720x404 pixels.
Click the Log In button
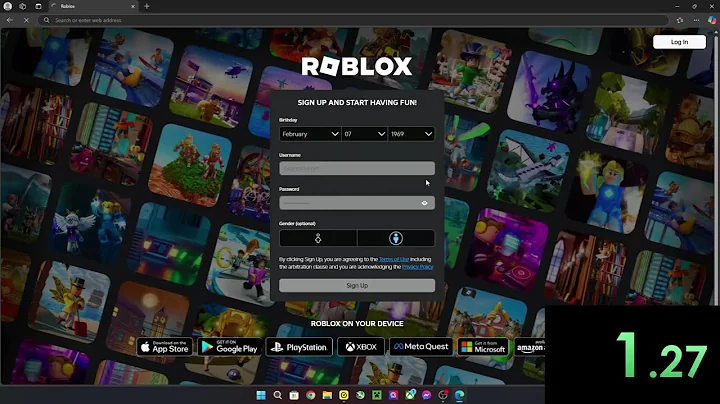point(680,42)
